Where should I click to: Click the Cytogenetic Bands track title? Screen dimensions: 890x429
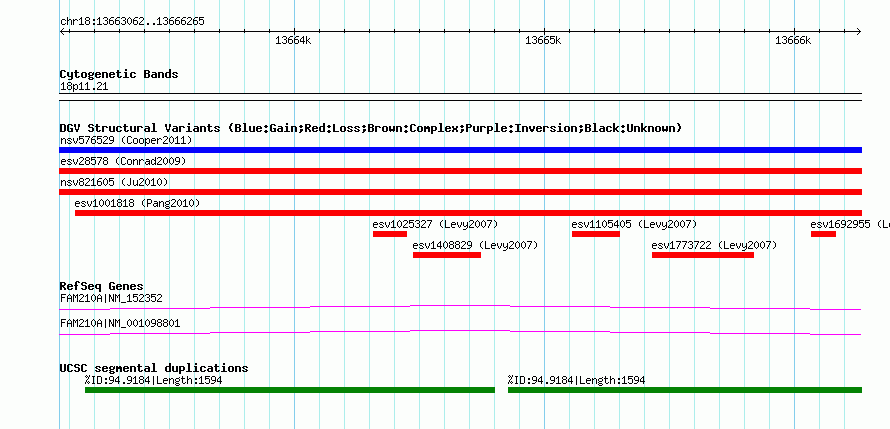pos(119,74)
